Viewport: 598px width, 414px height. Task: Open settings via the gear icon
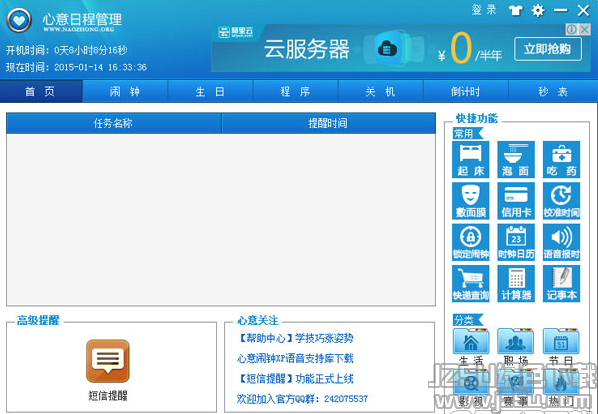click(x=538, y=10)
